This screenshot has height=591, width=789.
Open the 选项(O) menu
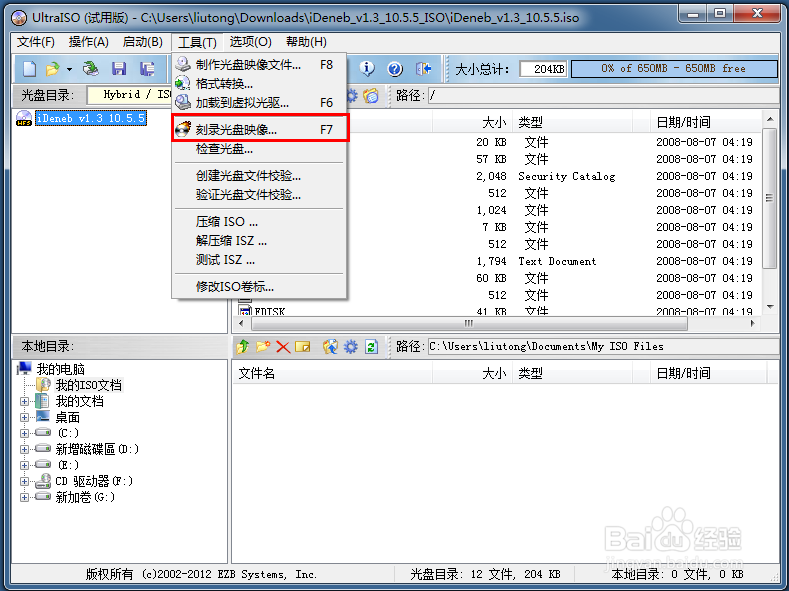tap(251, 42)
